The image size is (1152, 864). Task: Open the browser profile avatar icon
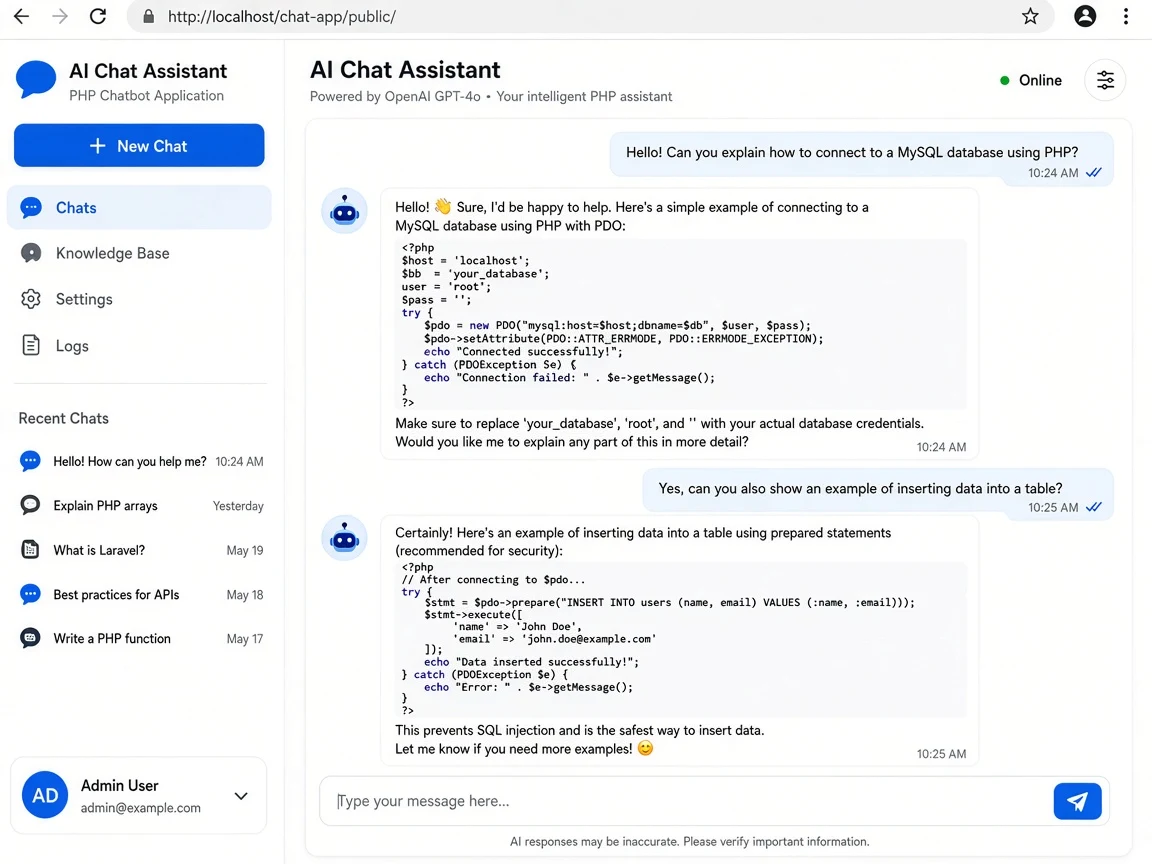[1084, 16]
